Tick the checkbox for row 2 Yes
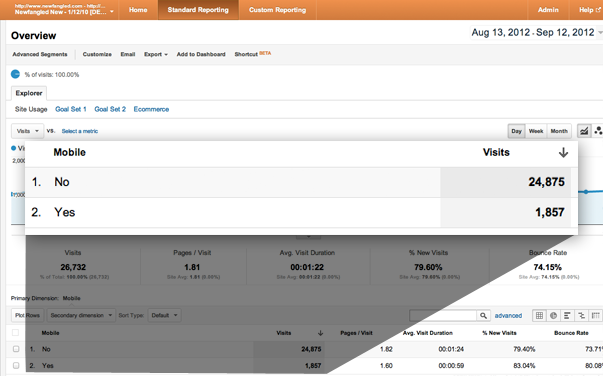This screenshot has height=376, width=603. point(16,365)
